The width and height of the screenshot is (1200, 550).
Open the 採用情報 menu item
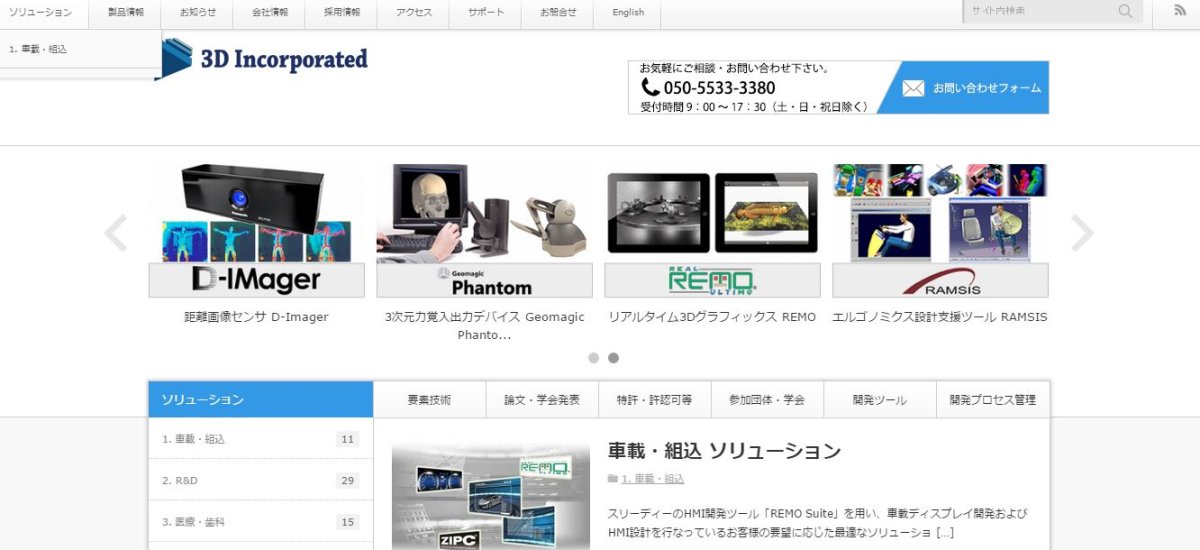[x=342, y=12]
